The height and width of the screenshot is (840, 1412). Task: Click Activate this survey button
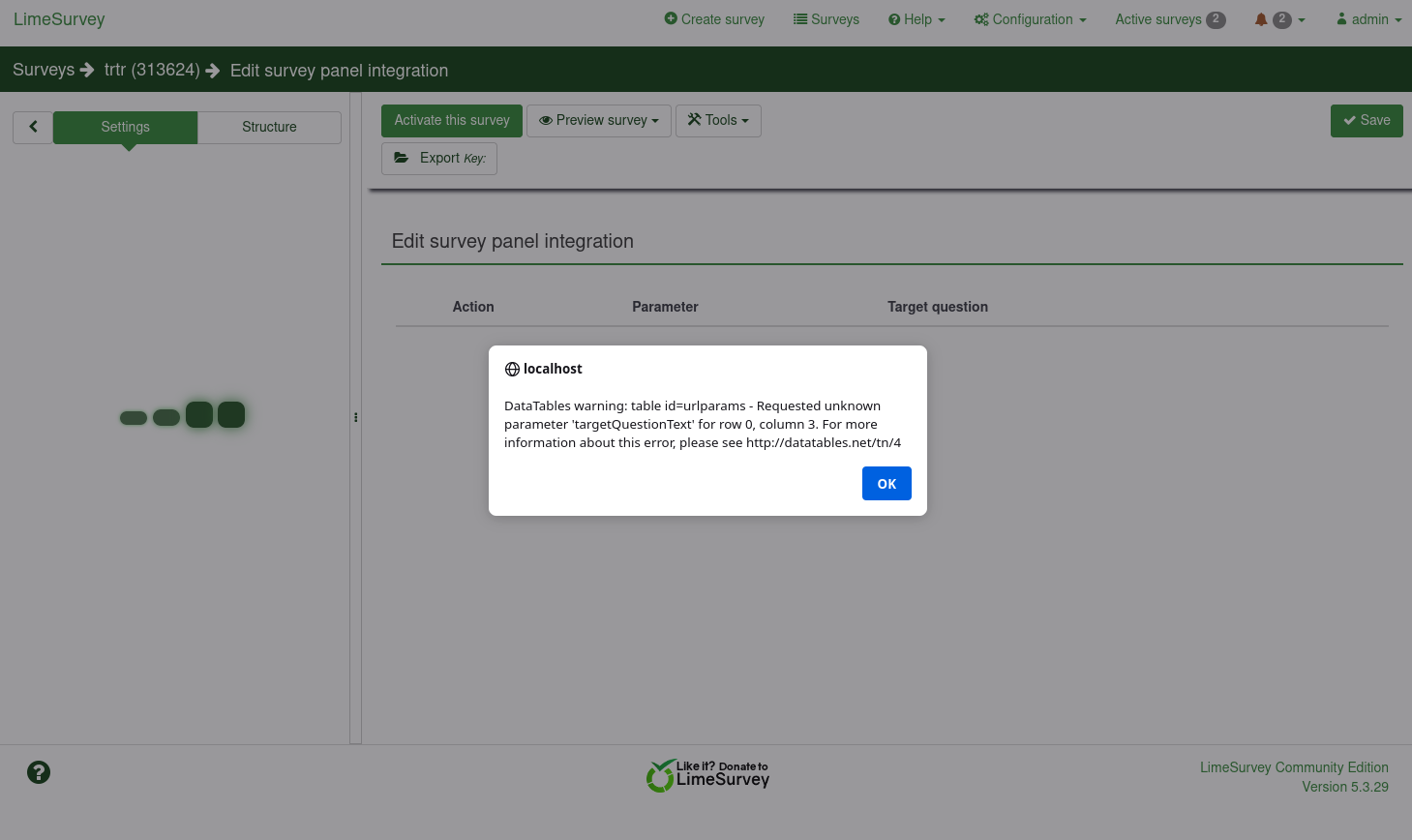(452, 120)
